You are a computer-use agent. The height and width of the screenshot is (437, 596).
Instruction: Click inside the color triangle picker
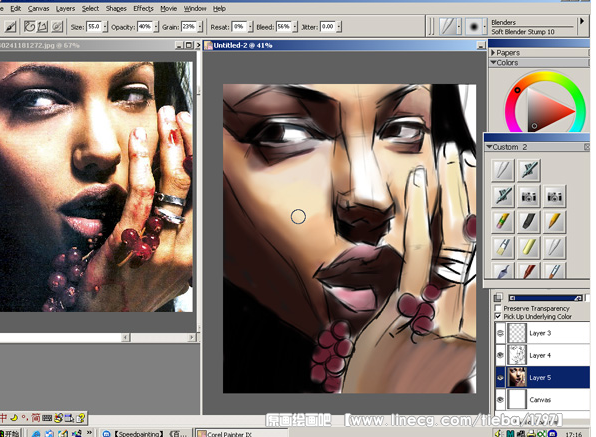point(547,110)
